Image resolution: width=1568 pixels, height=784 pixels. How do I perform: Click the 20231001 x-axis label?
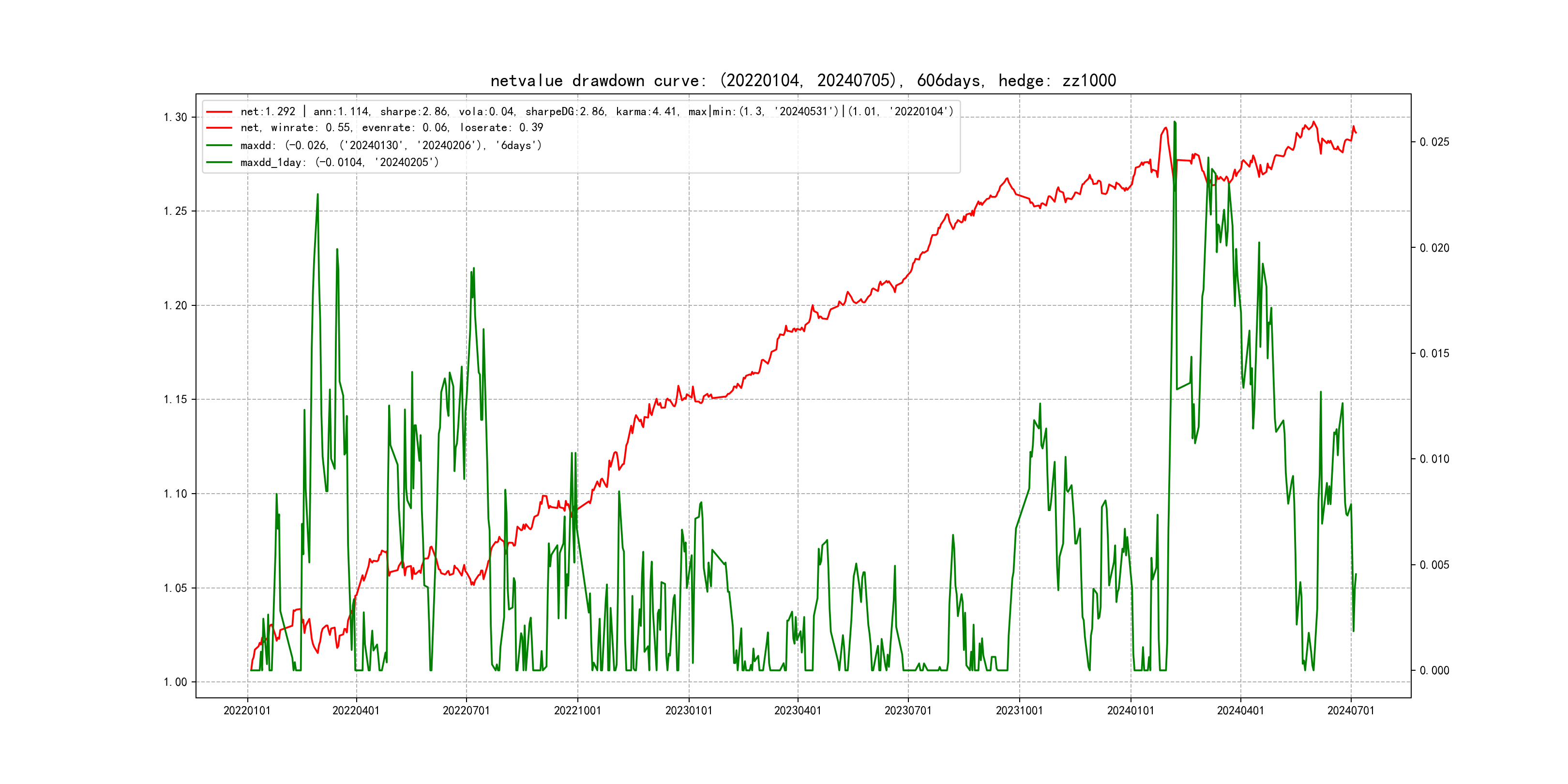coord(1019,710)
